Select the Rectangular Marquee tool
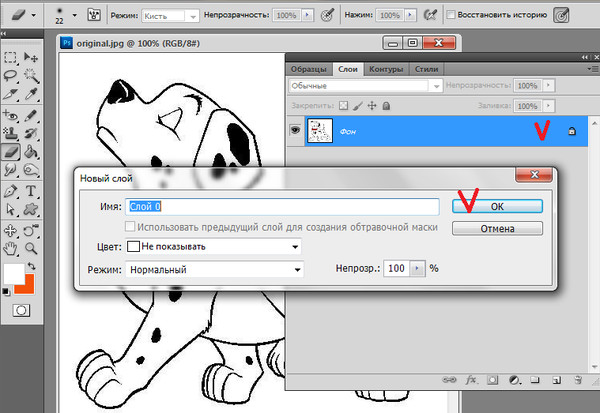The width and height of the screenshot is (600, 413). pyautogui.click(x=10, y=58)
